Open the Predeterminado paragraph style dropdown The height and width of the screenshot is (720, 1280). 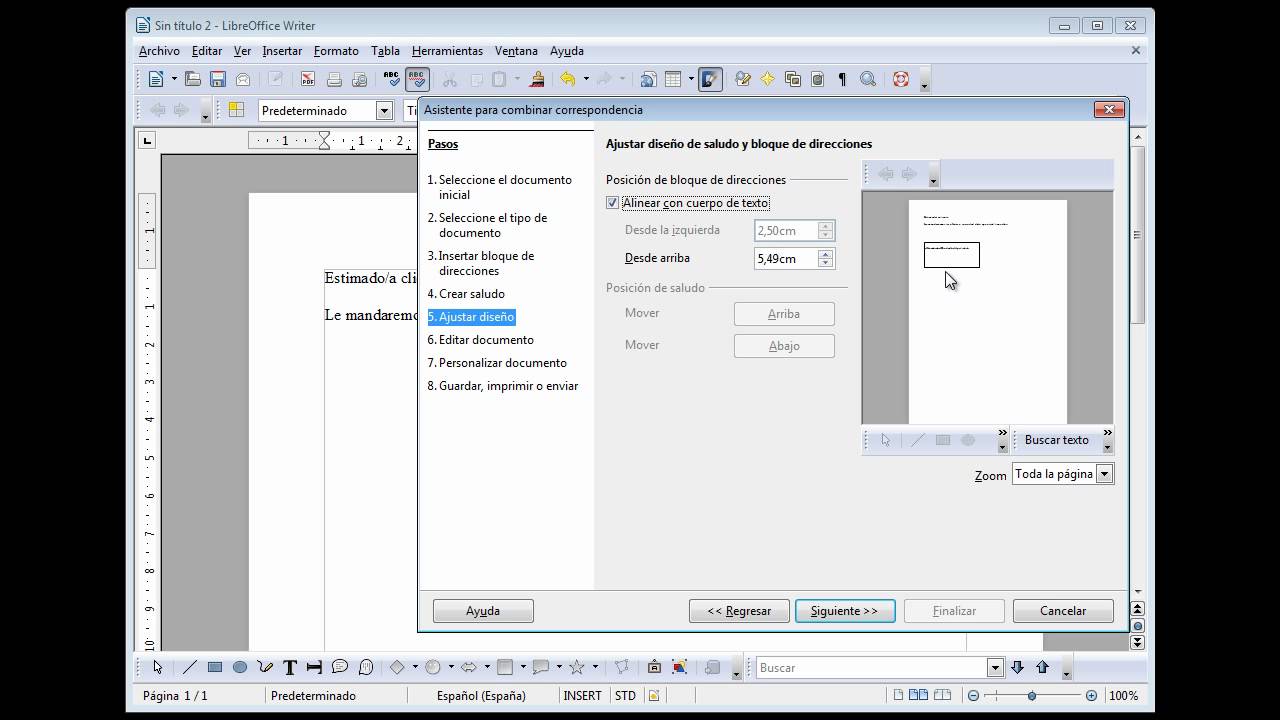384,110
